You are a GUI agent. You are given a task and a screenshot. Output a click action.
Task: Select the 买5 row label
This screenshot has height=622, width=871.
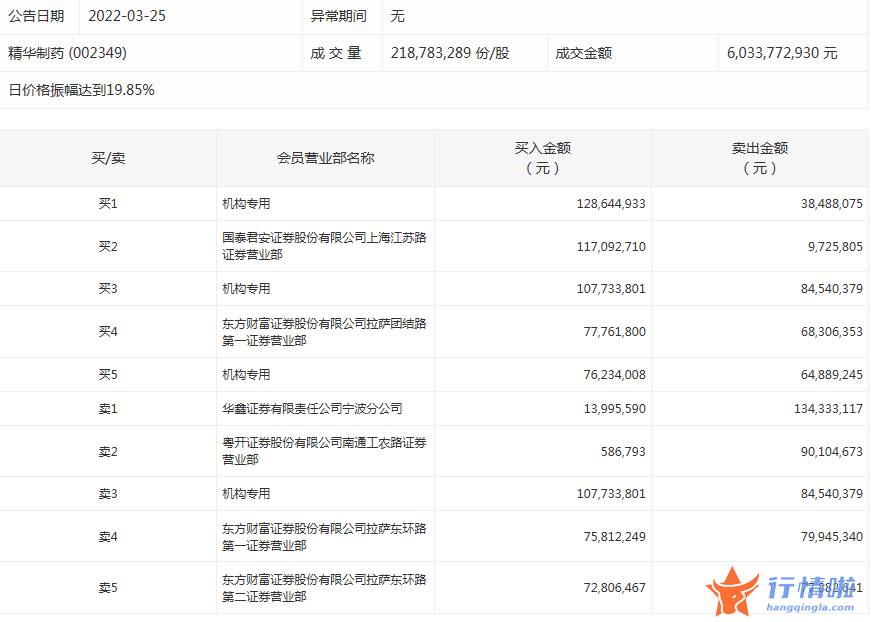[108, 375]
